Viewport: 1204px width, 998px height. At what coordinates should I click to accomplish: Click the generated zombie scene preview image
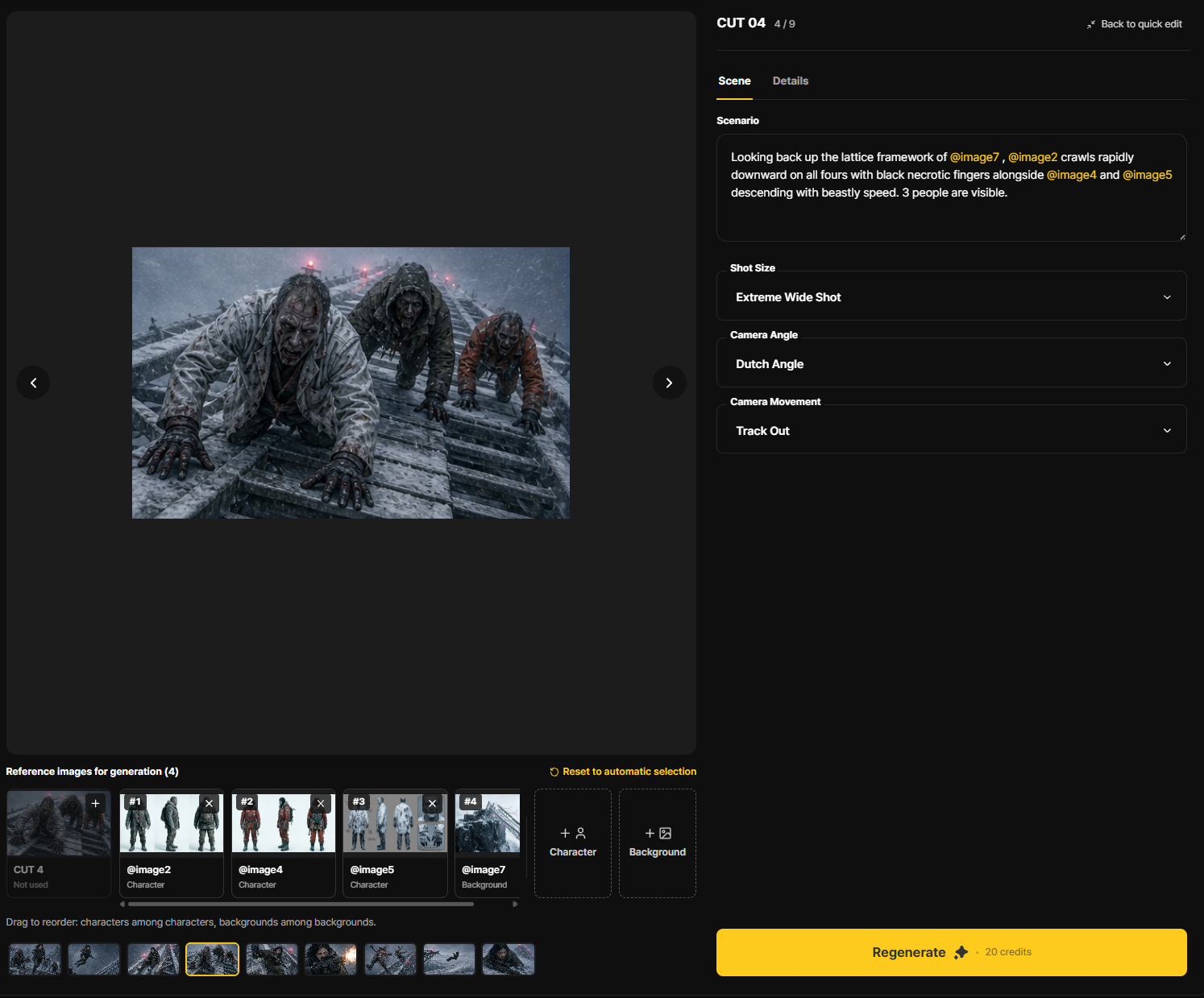[351, 383]
